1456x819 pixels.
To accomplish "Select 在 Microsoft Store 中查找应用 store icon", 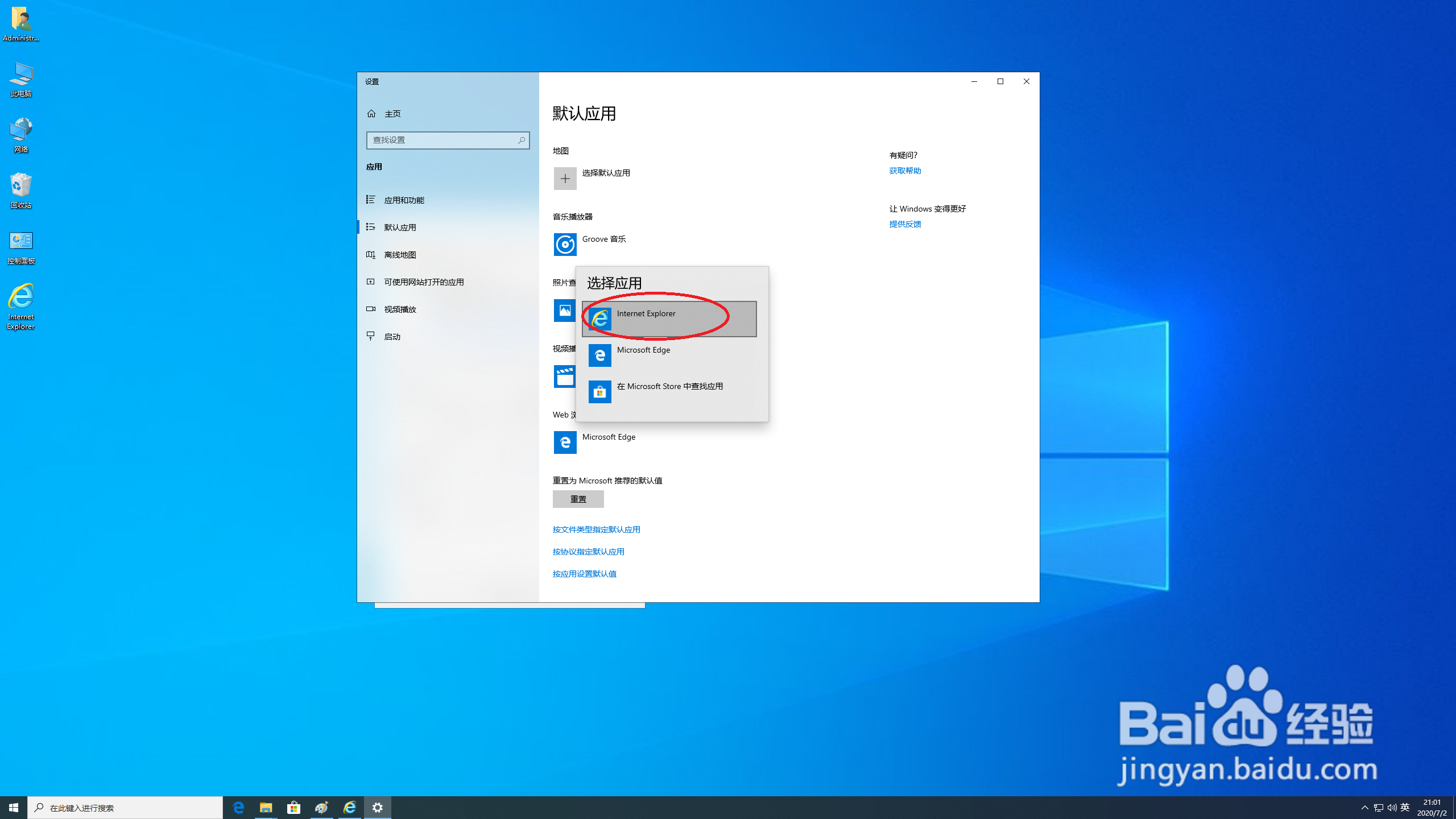I will 599,392.
